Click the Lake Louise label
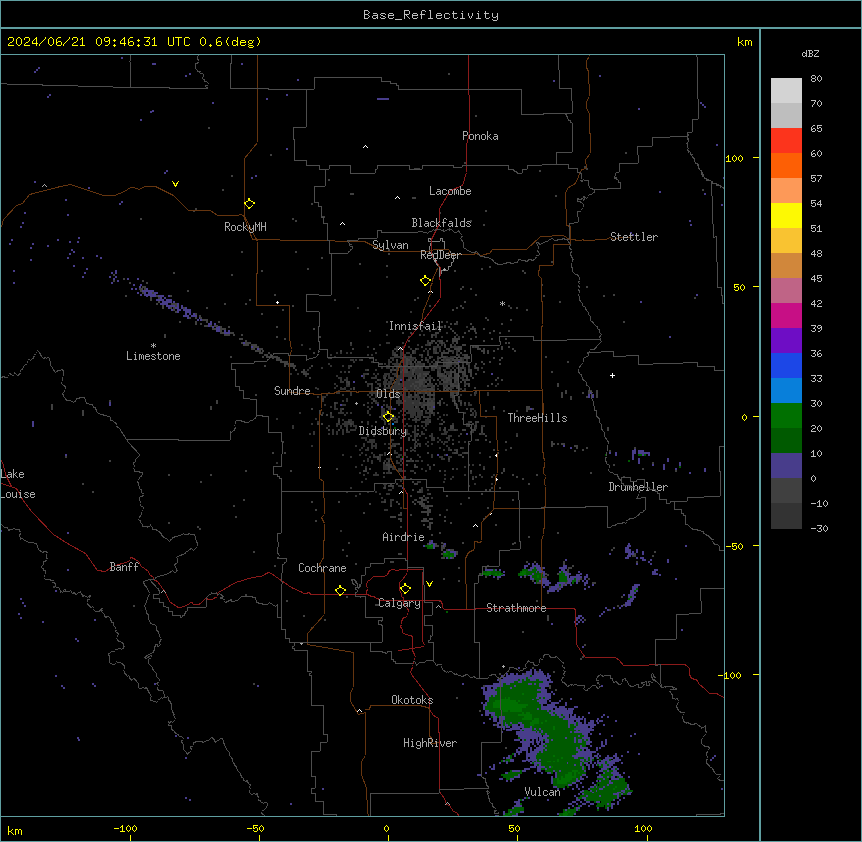 (x=18, y=484)
